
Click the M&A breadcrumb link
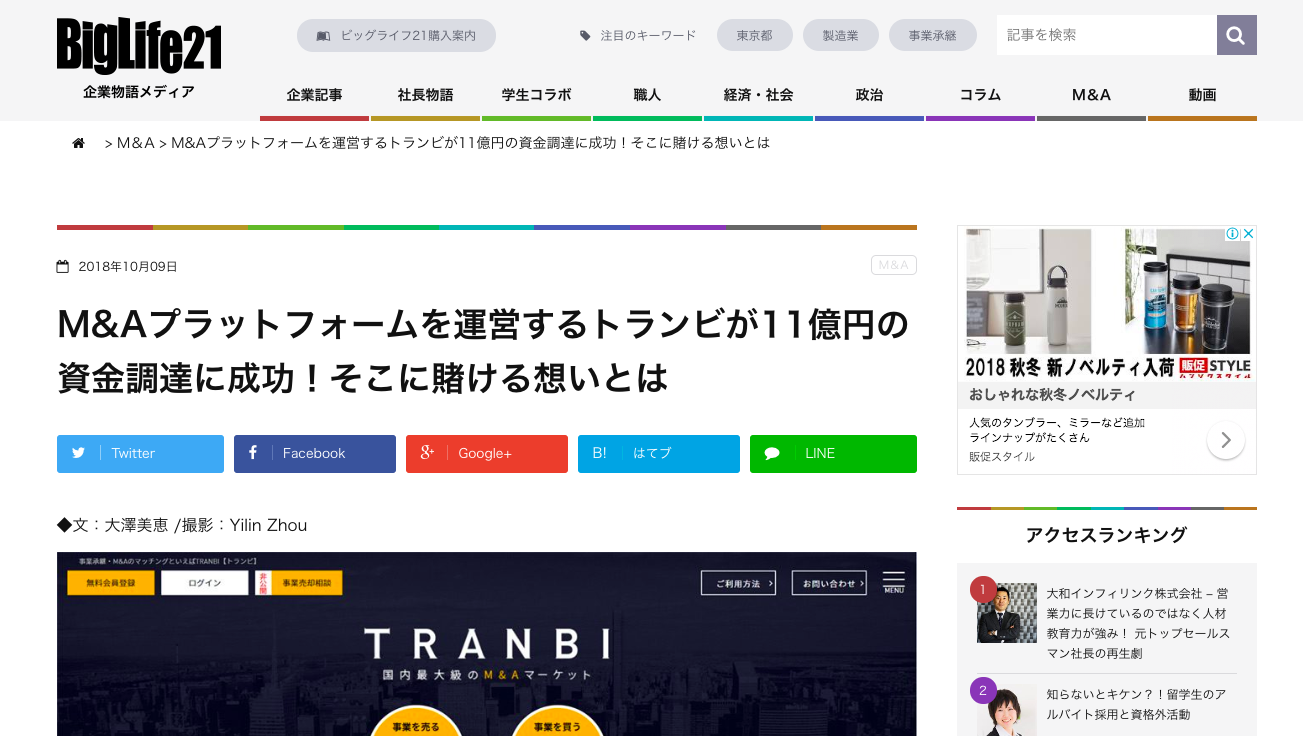point(135,143)
